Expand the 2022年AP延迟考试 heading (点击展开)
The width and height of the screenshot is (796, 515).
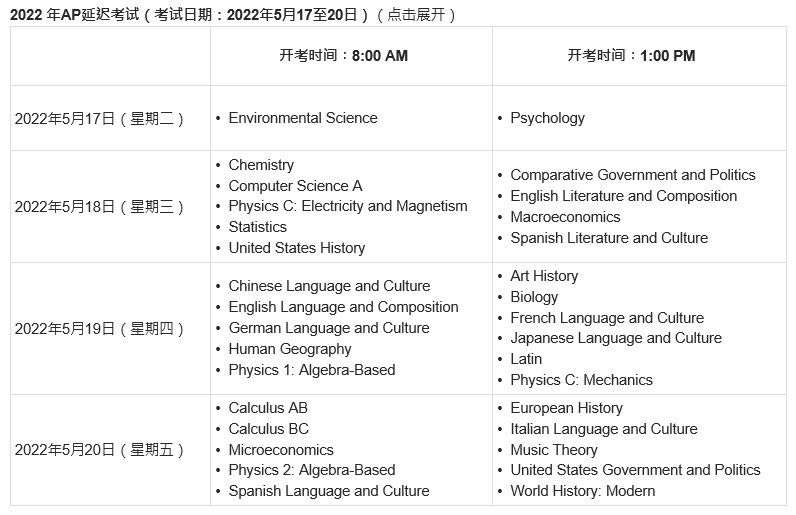(x=233, y=14)
